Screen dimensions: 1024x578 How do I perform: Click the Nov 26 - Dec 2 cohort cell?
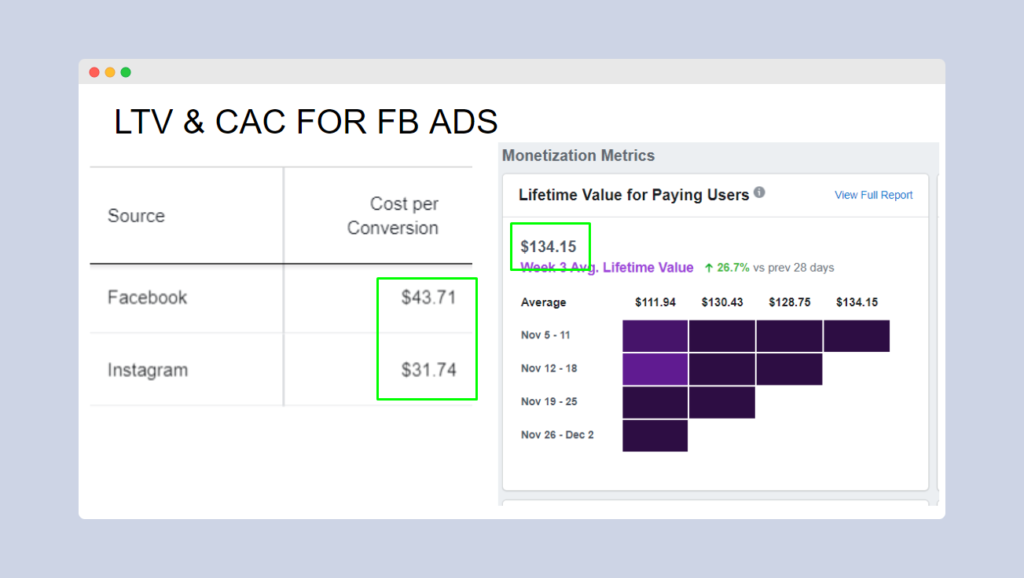tap(655, 436)
